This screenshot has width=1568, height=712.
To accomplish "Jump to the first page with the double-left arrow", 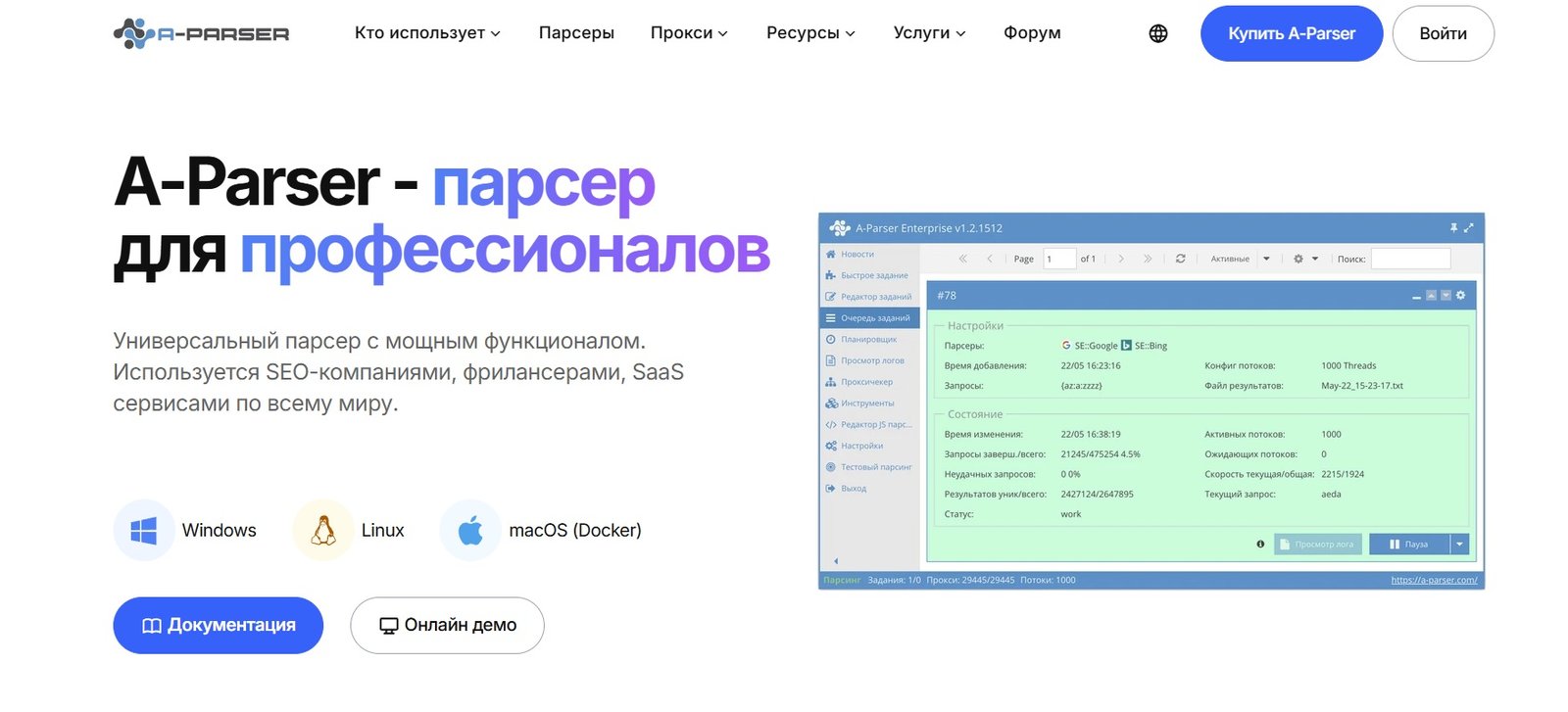I will 962,259.
